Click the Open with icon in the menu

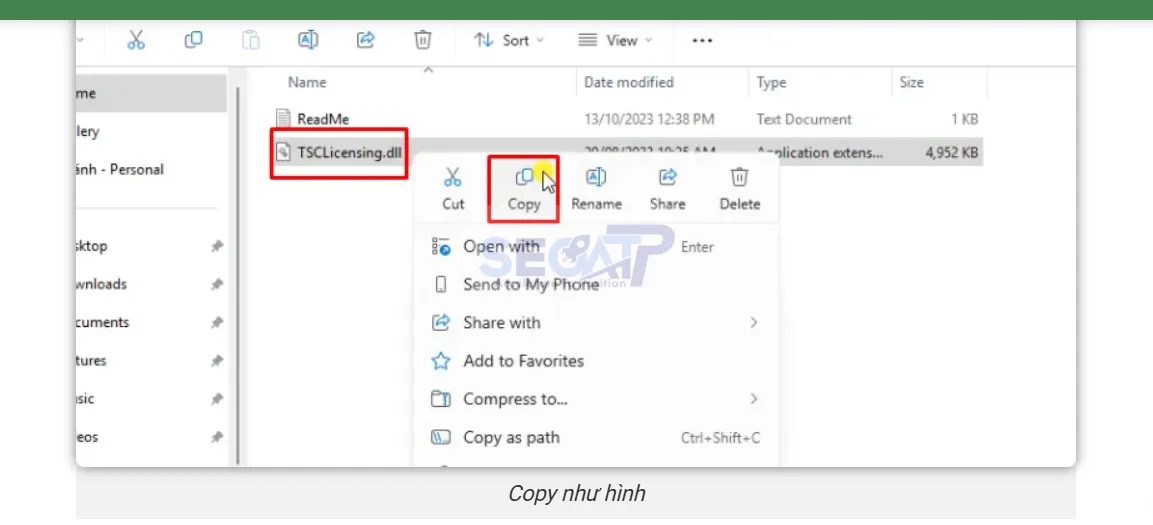click(x=440, y=246)
